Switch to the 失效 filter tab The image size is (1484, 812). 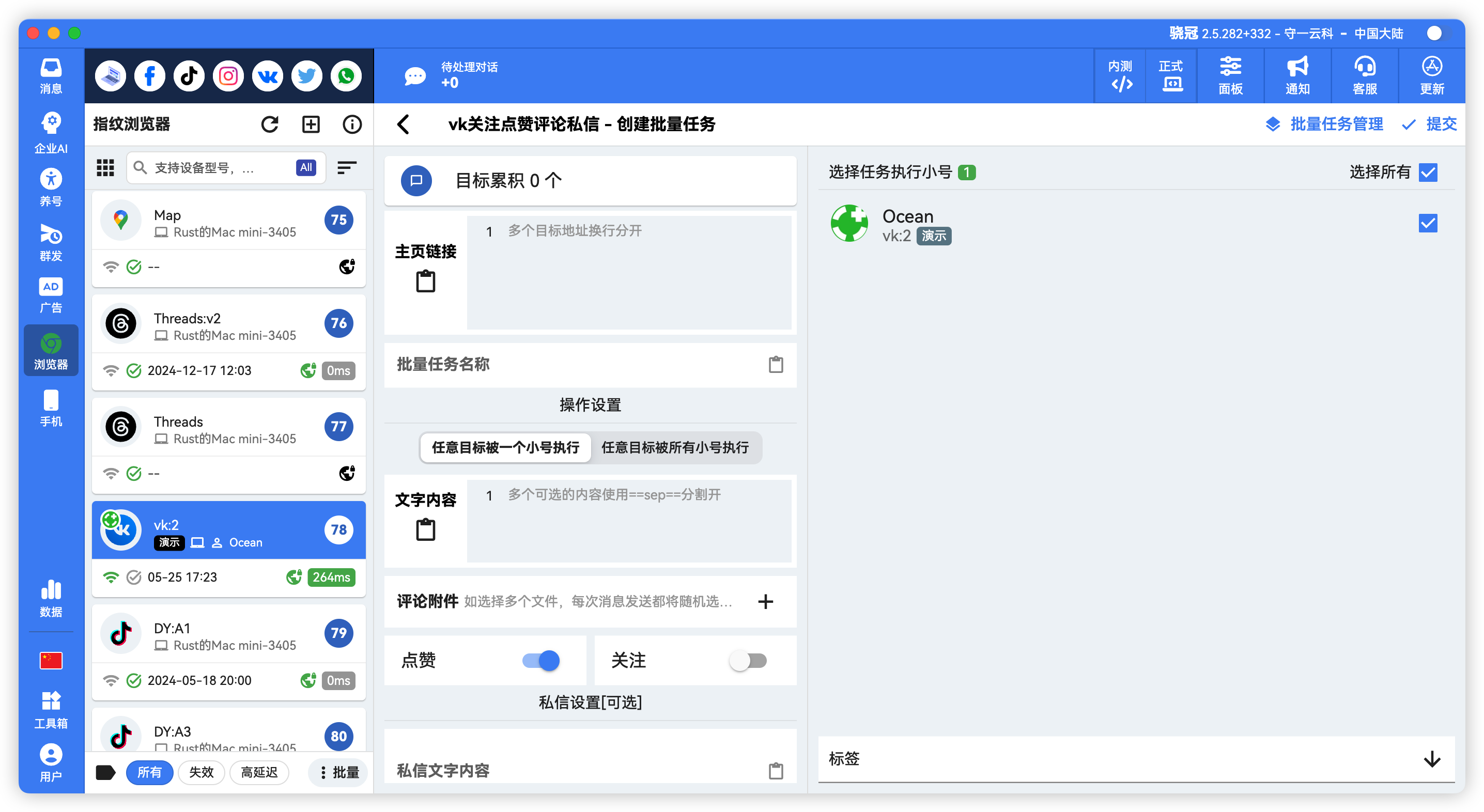(201, 772)
